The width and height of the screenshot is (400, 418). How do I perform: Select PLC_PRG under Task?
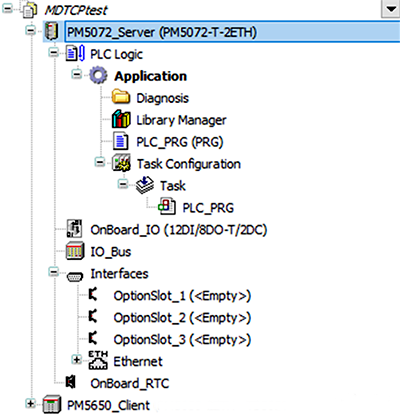click(208, 208)
